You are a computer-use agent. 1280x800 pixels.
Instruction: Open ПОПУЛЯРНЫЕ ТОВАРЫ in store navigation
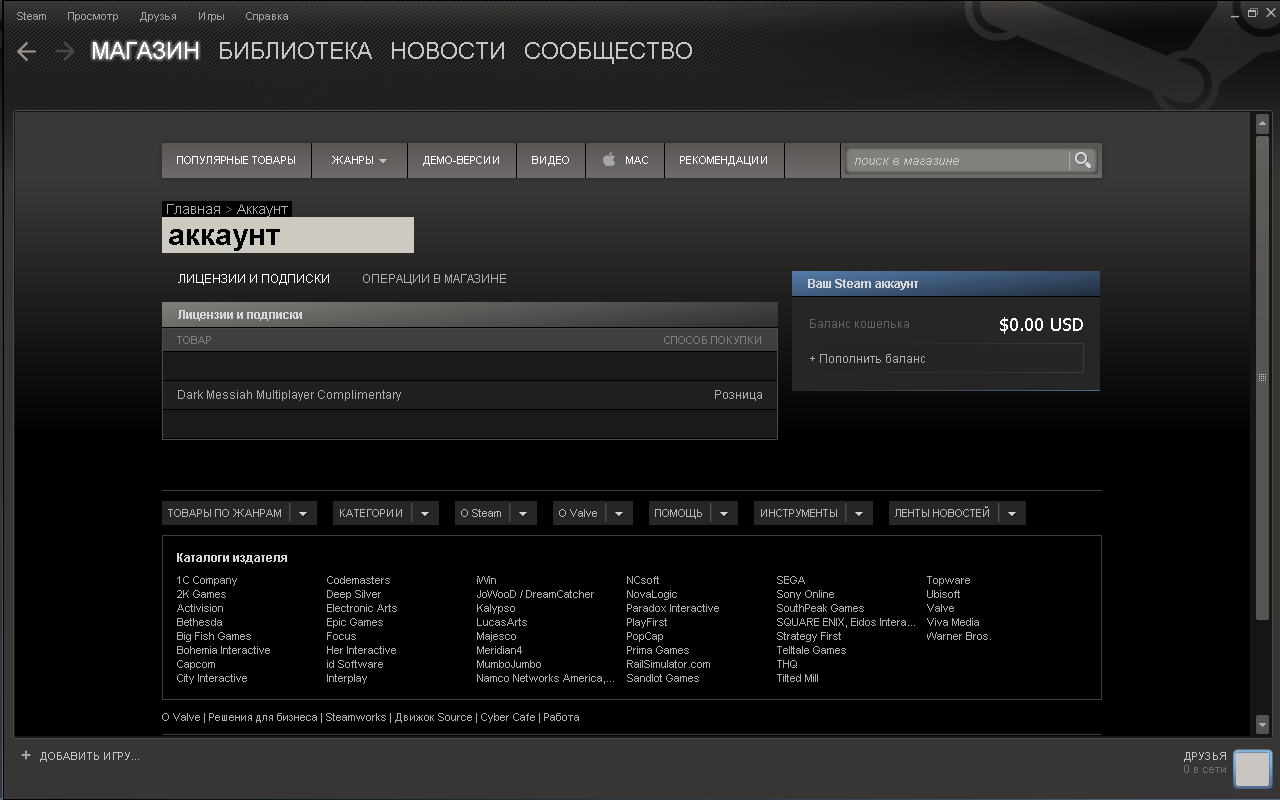[x=236, y=160]
